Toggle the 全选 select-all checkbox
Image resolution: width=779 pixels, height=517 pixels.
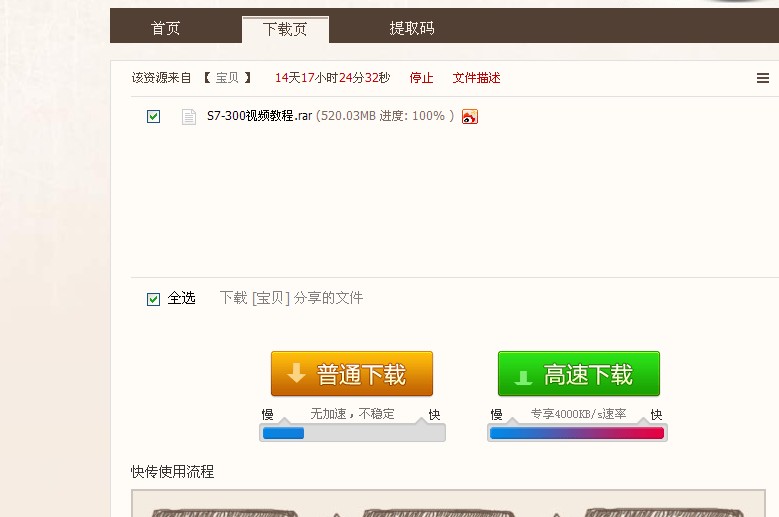154,299
